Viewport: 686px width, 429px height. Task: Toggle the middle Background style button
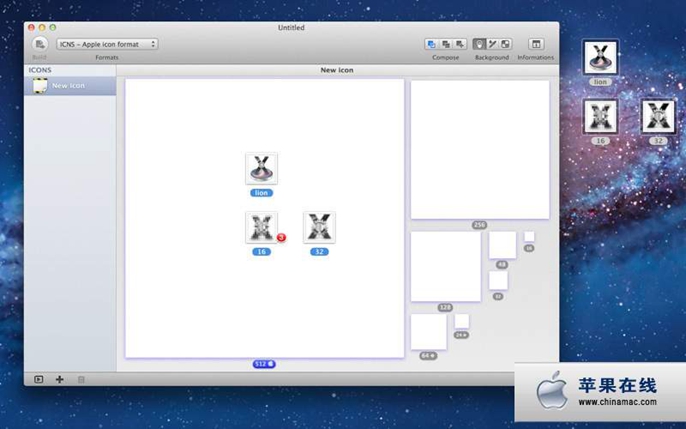492,44
